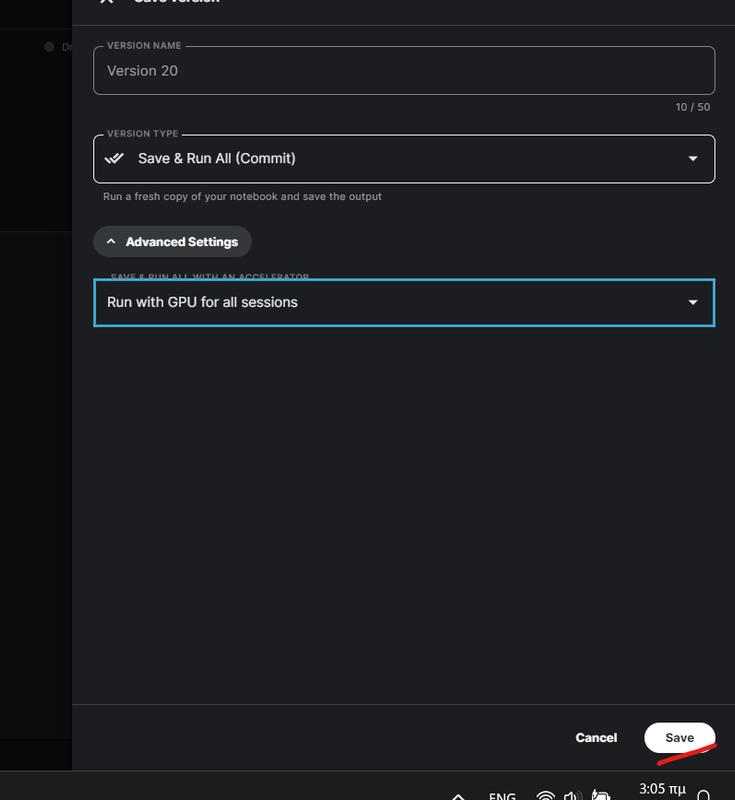Screen dimensions: 735x800
Task: Click the volume speaker icon in system tray
Action: [572, 795]
